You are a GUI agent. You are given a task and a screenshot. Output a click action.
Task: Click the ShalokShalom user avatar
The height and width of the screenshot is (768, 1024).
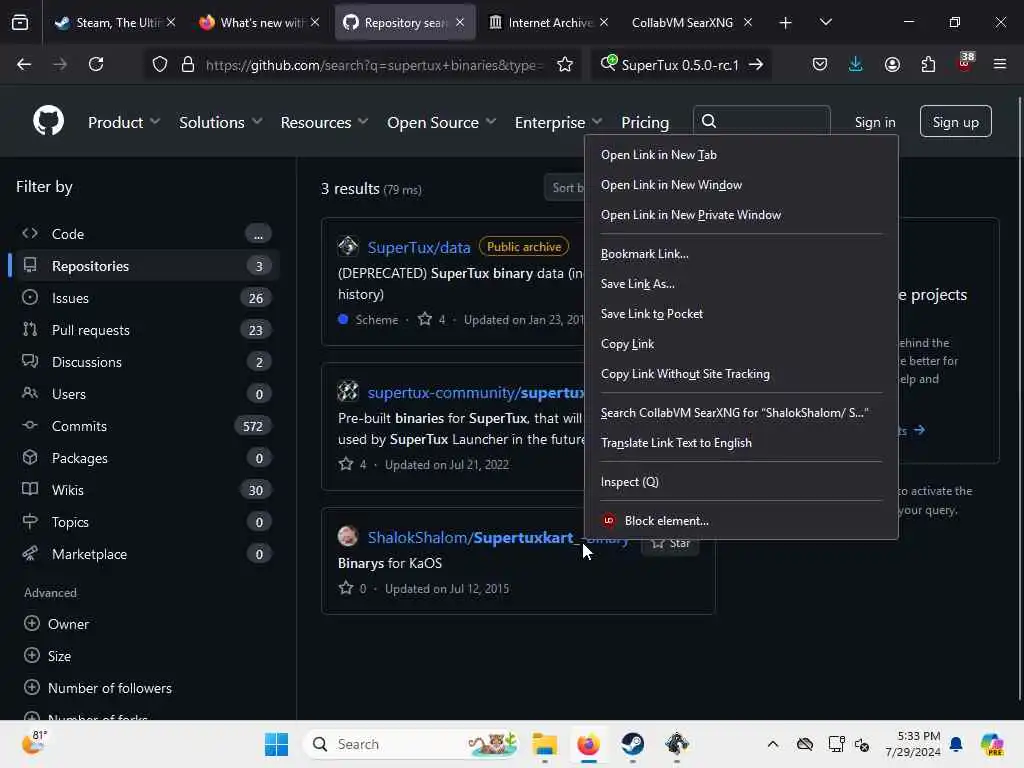pos(347,536)
